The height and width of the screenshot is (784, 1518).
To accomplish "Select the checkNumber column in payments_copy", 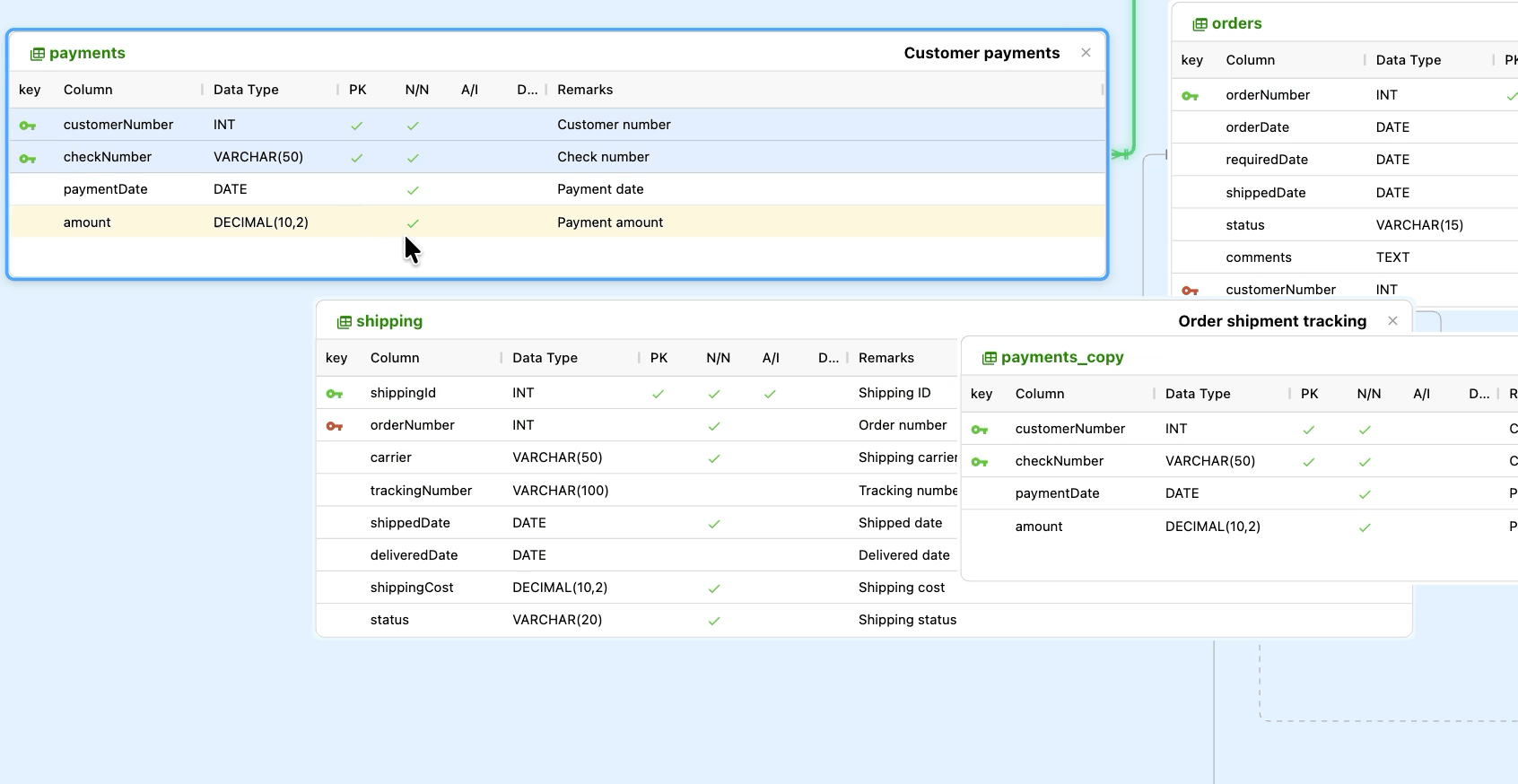I will 1060,461.
